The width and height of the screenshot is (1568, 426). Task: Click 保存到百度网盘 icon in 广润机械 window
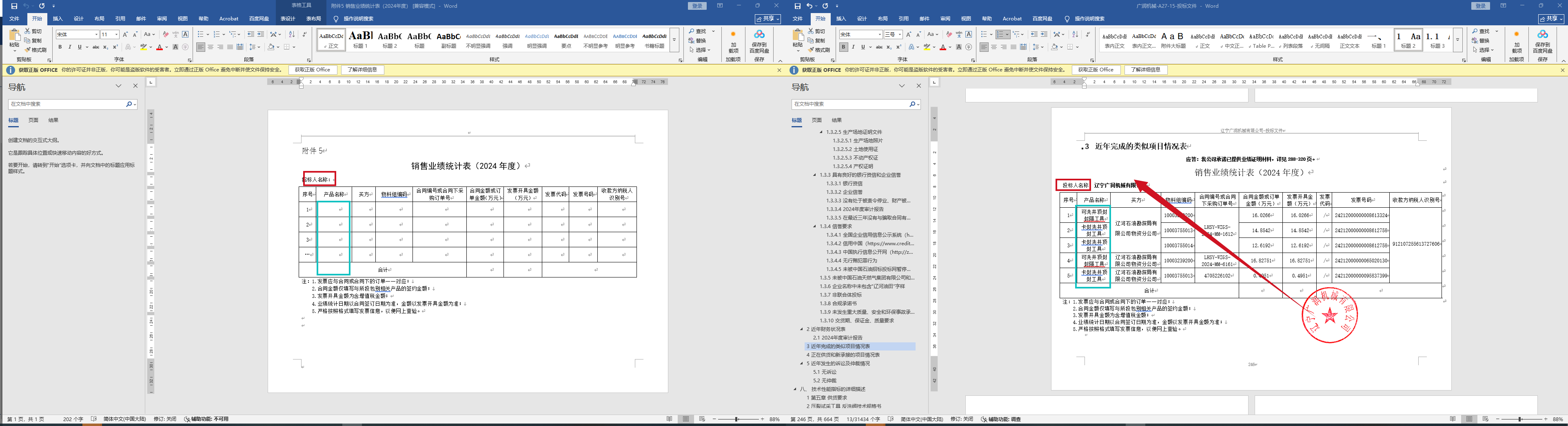(x=1542, y=40)
